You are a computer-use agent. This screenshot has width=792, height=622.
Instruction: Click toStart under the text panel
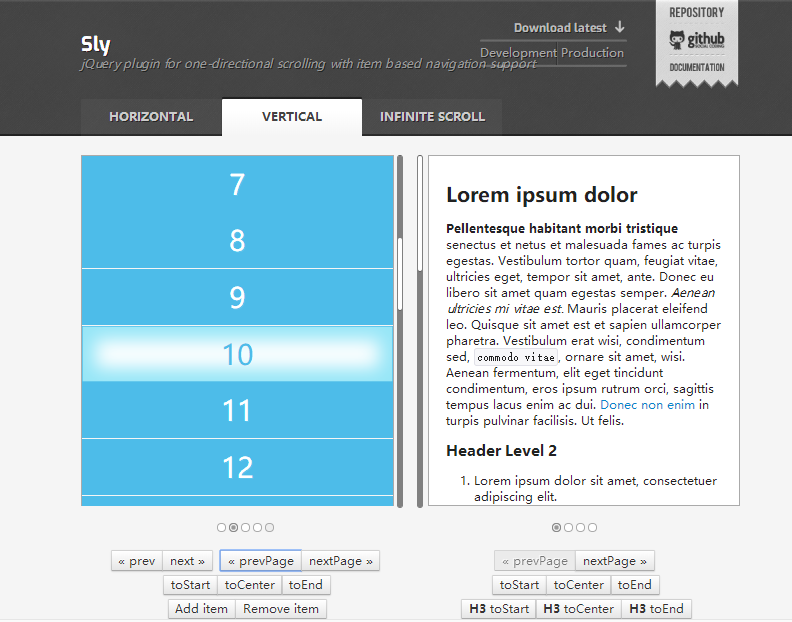(519, 585)
